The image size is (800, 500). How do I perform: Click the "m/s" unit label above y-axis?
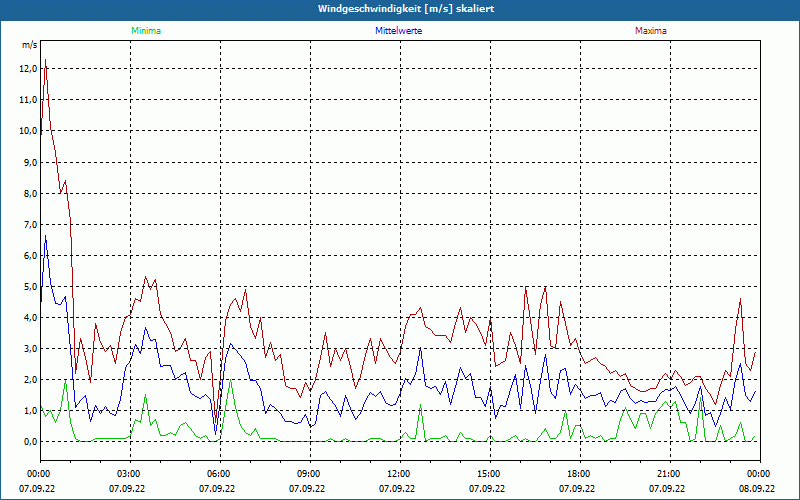coord(29,45)
